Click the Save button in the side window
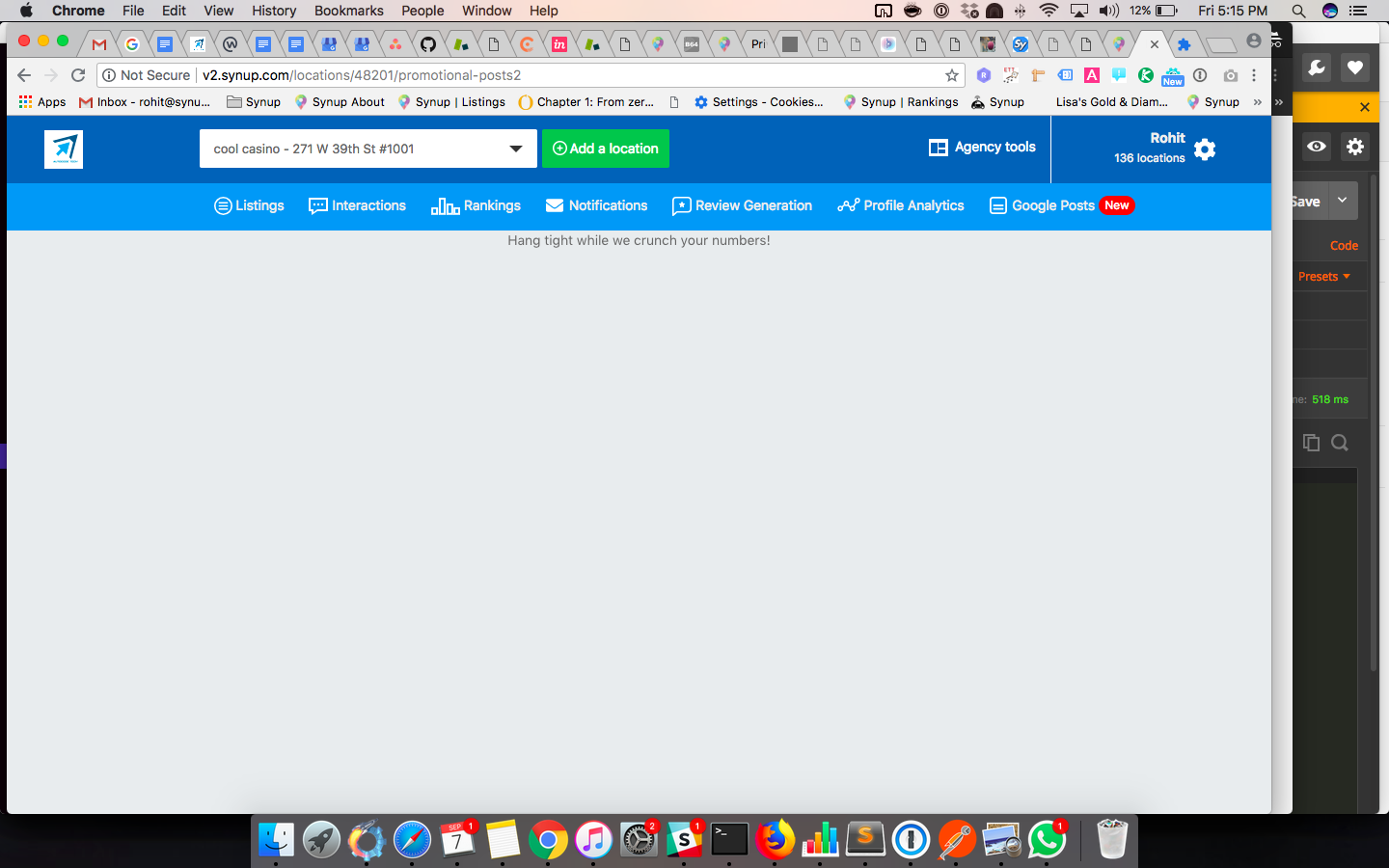1389x868 pixels. [1309, 201]
